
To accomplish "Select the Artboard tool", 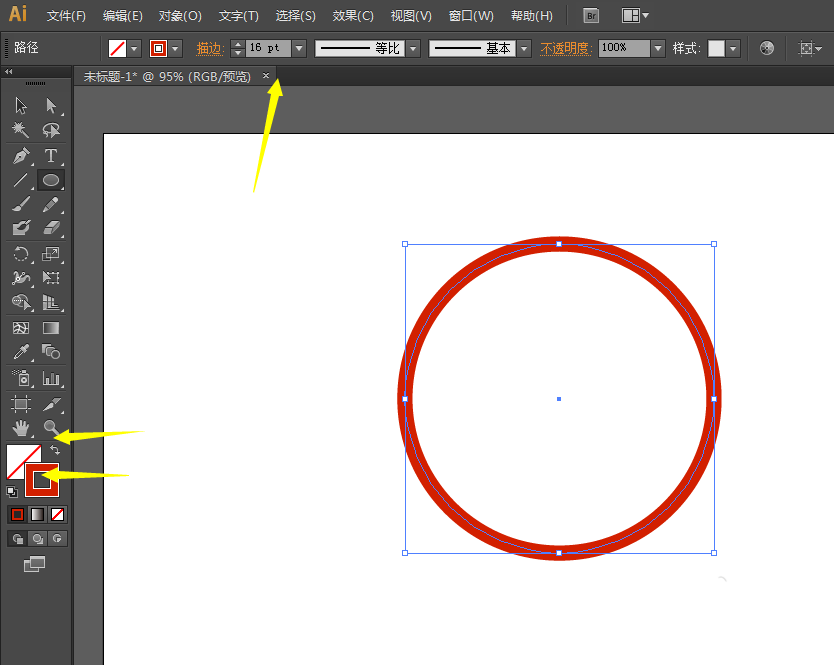I will (x=21, y=404).
